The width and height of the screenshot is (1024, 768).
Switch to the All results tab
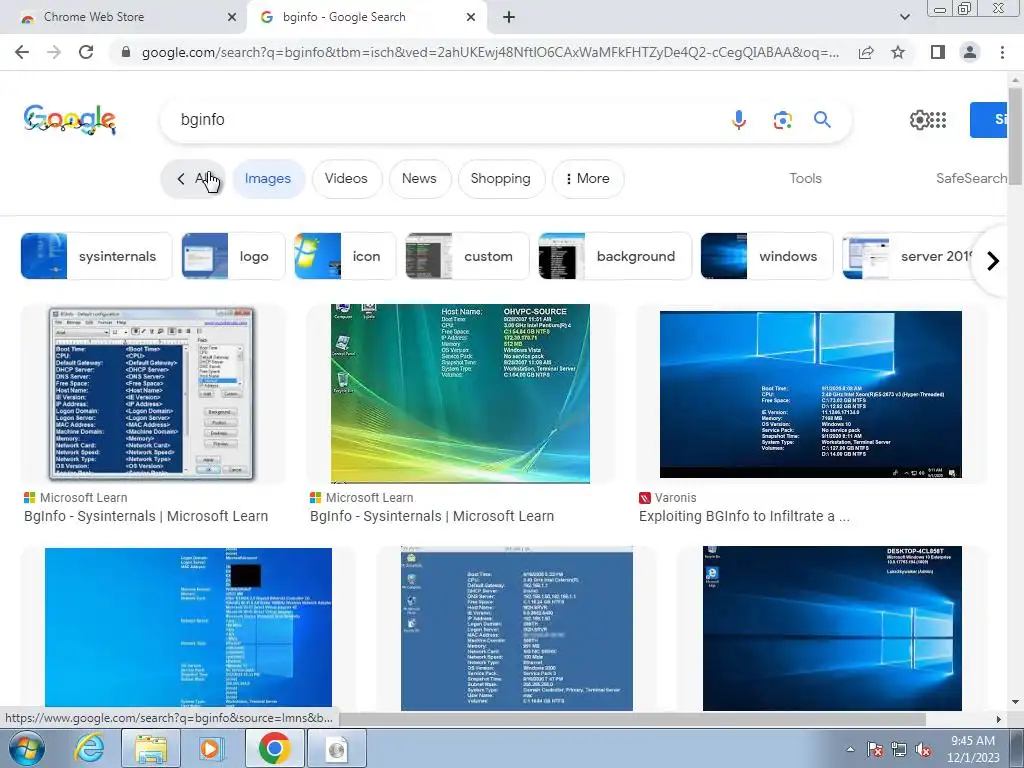[193, 178]
